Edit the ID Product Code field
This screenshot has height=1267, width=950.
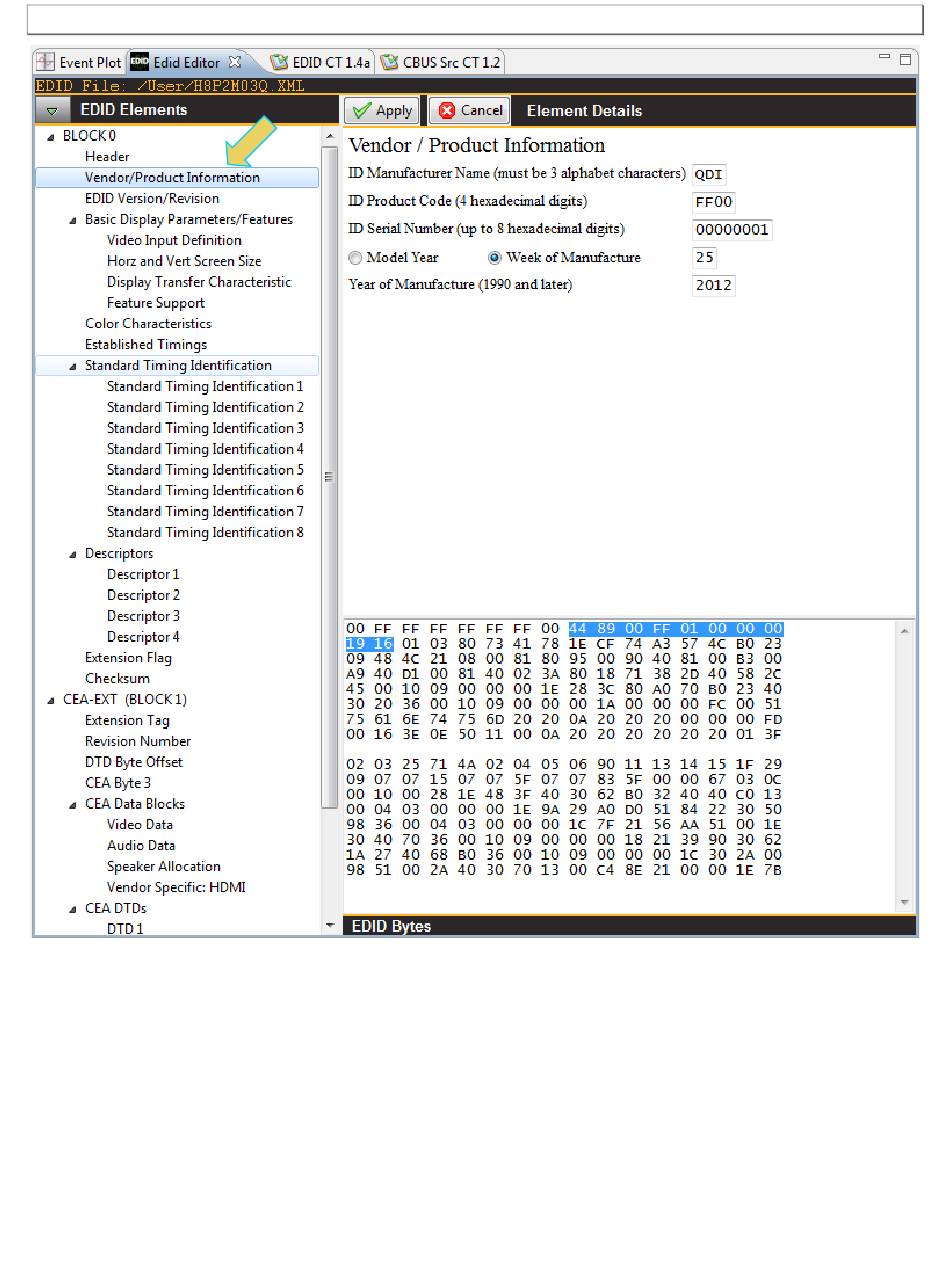[x=714, y=202]
